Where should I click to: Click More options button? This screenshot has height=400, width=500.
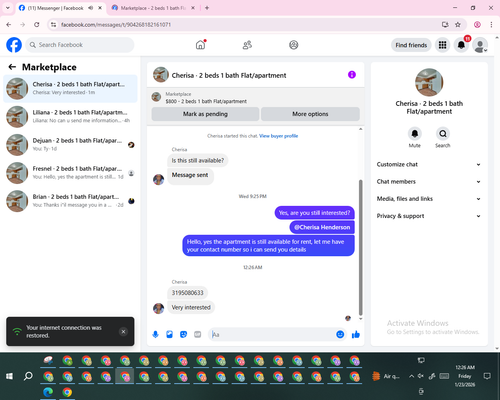[x=310, y=114]
